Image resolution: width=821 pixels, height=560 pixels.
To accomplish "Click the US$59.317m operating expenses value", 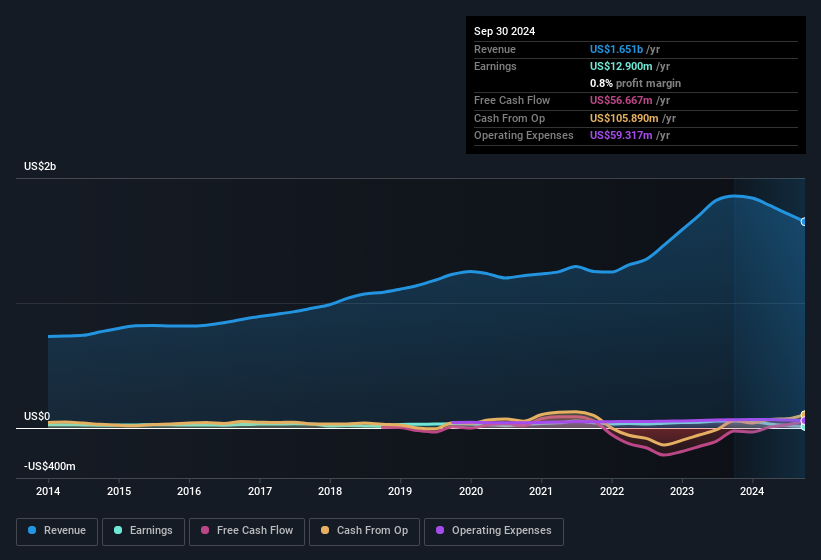I will [x=621, y=136].
